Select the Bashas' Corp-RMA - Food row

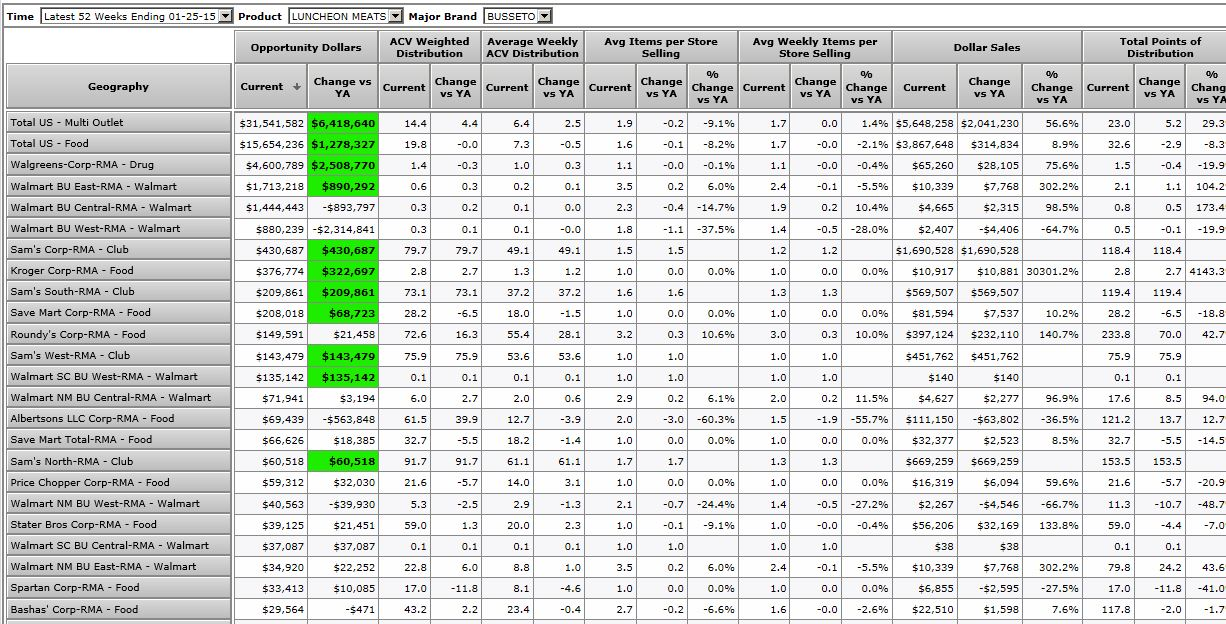click(x=118, y=609)
